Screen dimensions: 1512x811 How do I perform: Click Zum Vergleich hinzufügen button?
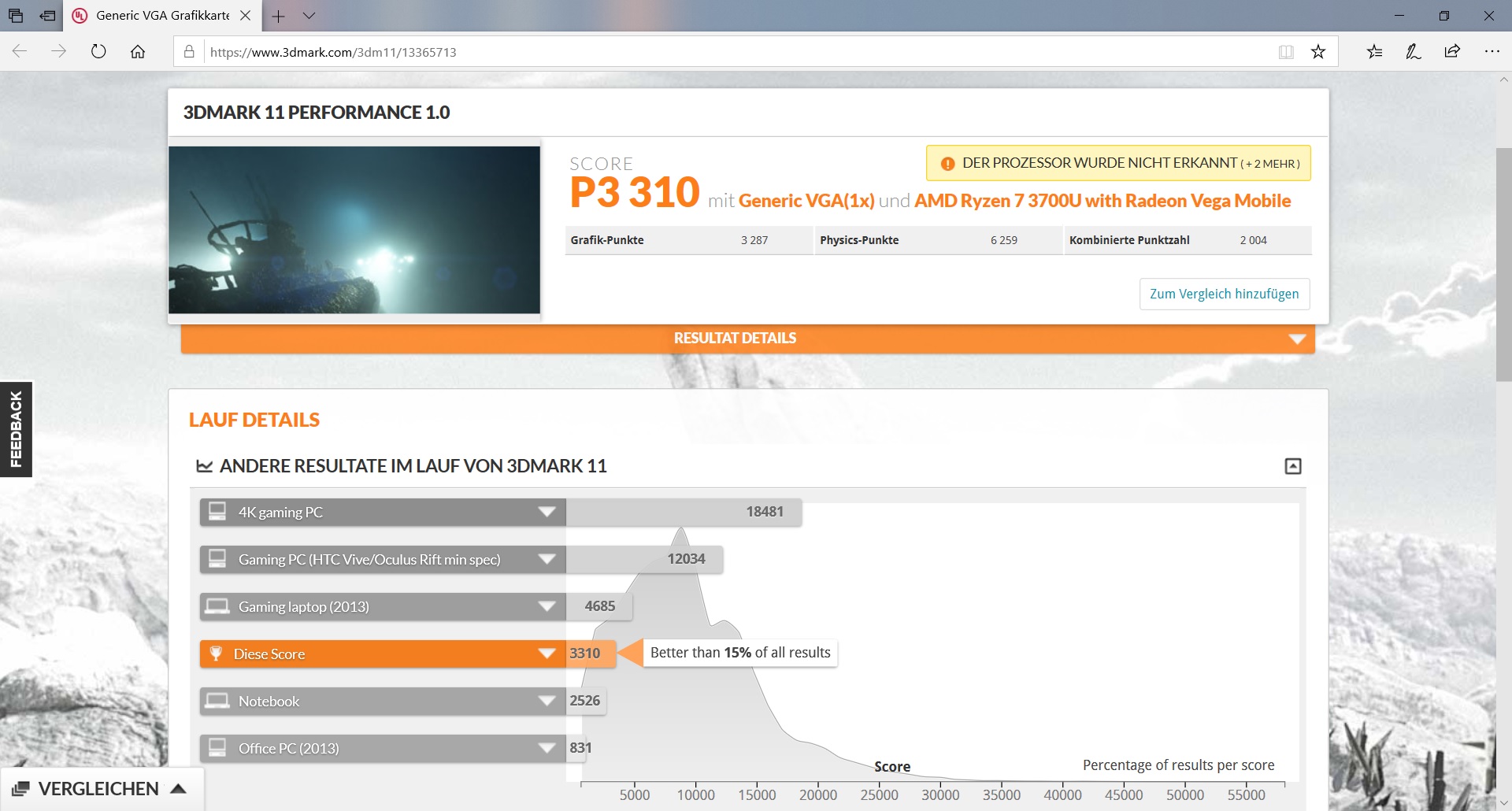[1225, 294]
